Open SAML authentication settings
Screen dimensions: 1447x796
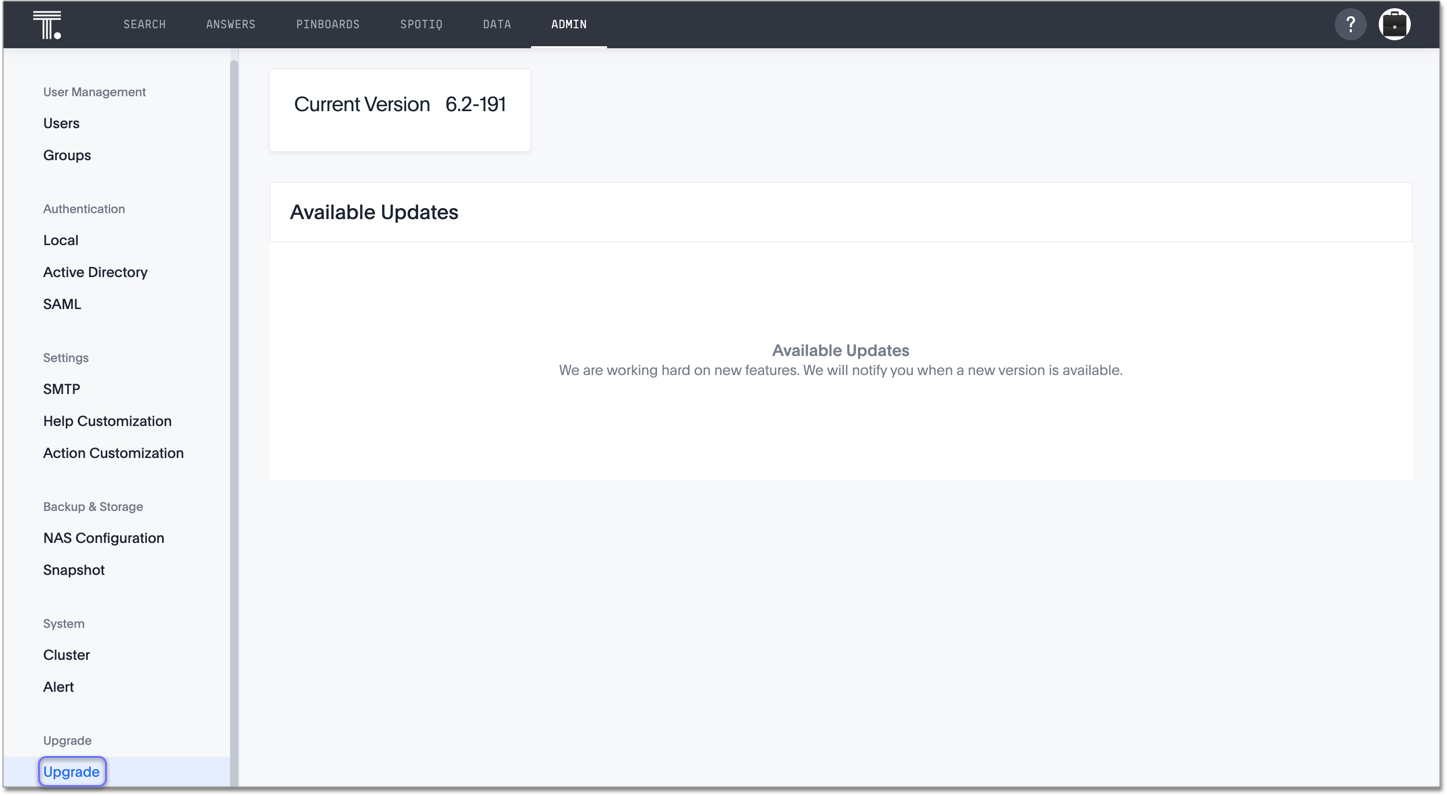click(62, 304)
